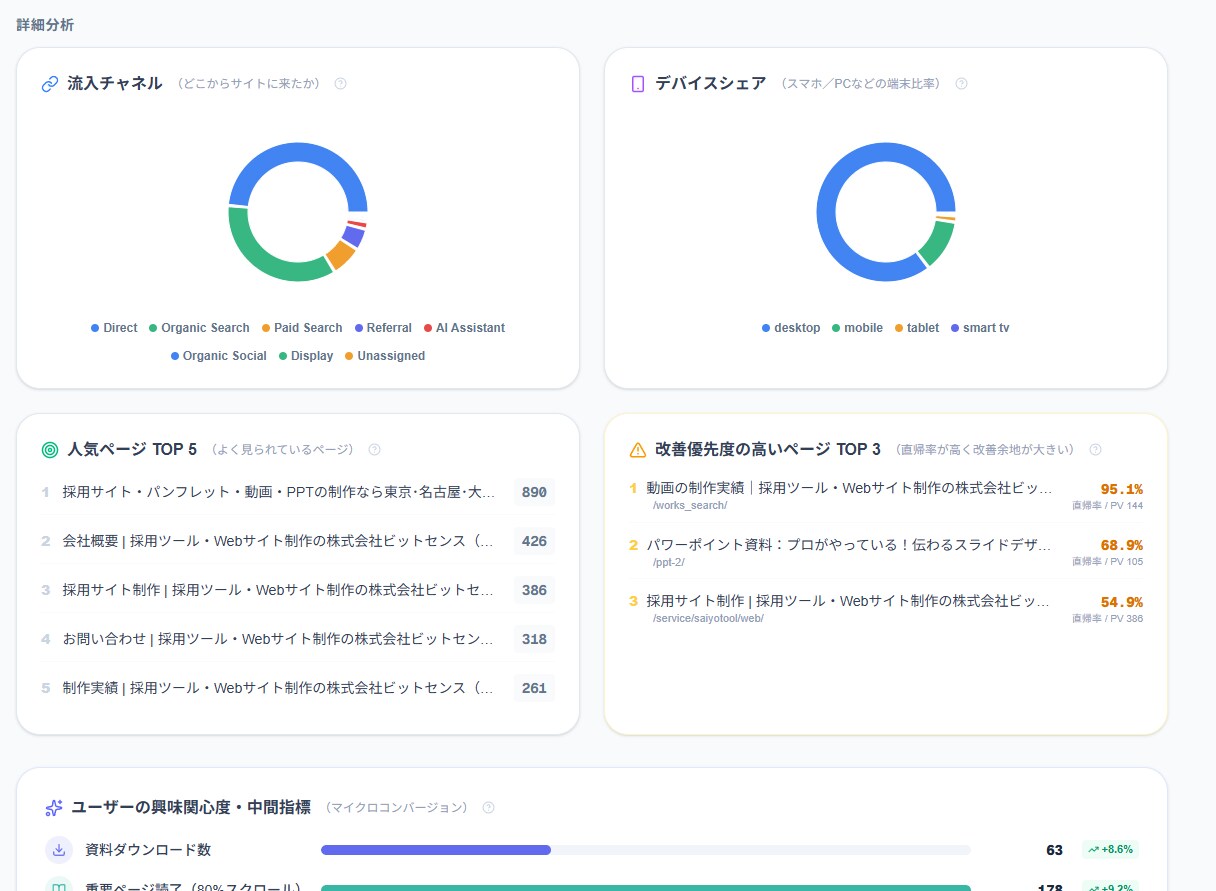
Task: Toggle Referral legend item
Action: tap(383, 328)
